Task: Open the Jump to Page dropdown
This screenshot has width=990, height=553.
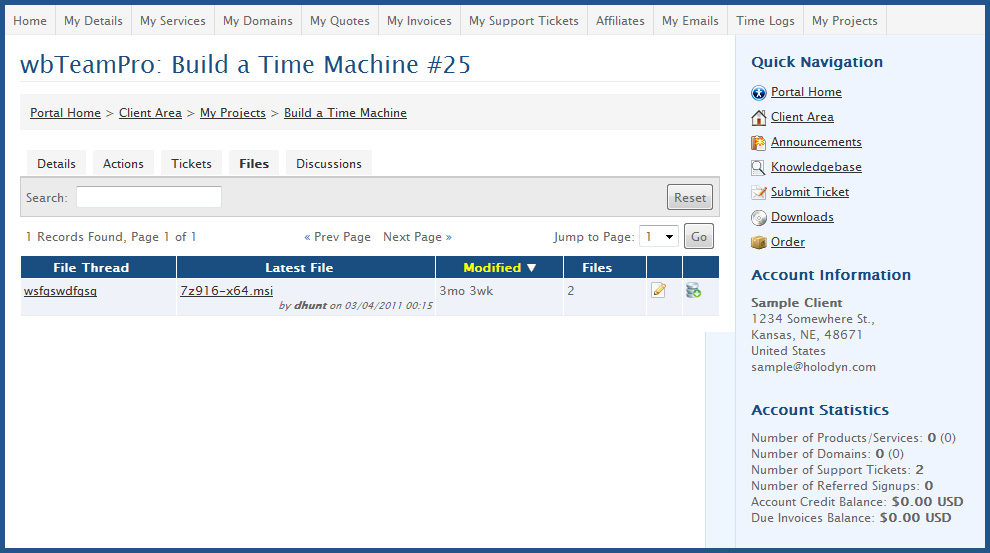Action: click(x=659, y=237)
